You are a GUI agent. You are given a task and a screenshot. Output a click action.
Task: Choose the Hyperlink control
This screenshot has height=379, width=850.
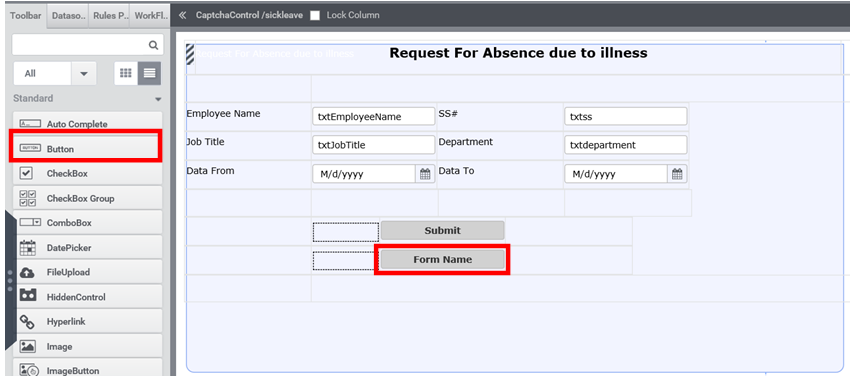point(87,322)
